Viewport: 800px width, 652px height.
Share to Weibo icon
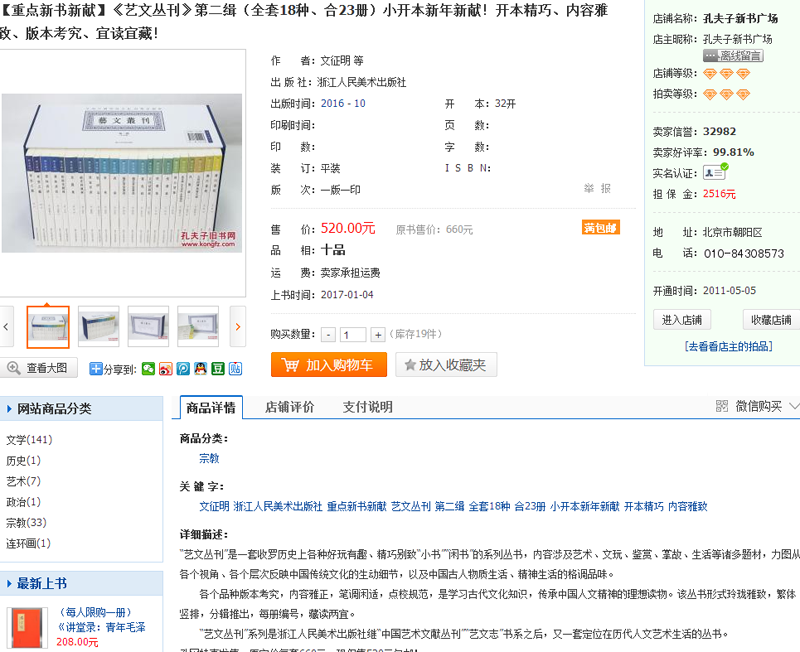coord(166,368)
